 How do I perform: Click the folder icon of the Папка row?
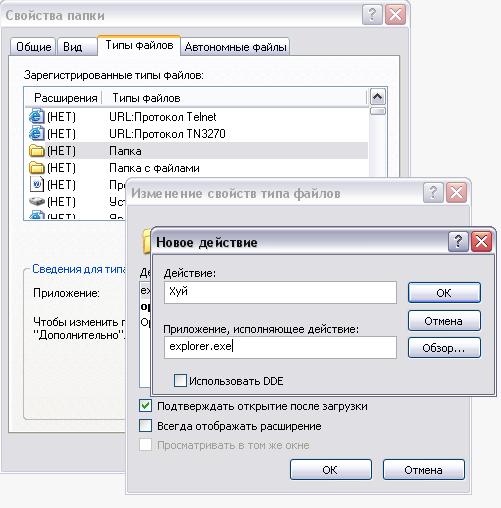point(37,151)
